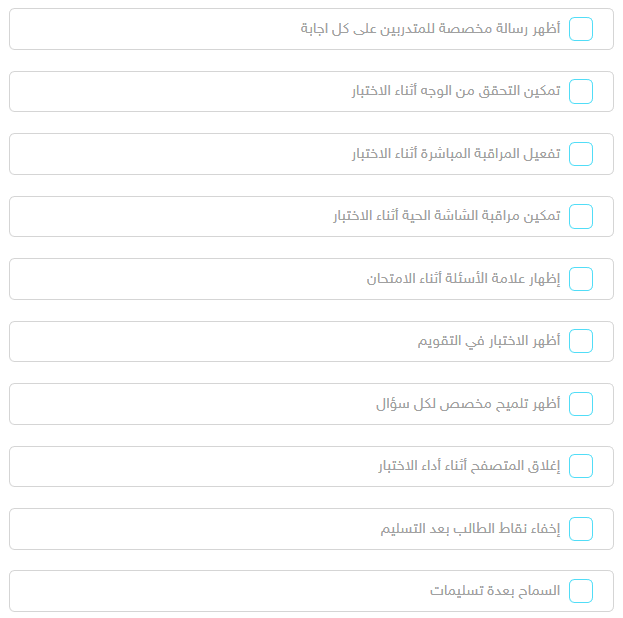Click the 'السماح بعدة تسليمات' label text
The height and width of the screenshot is (618, 623).
(x=495, y=591)
